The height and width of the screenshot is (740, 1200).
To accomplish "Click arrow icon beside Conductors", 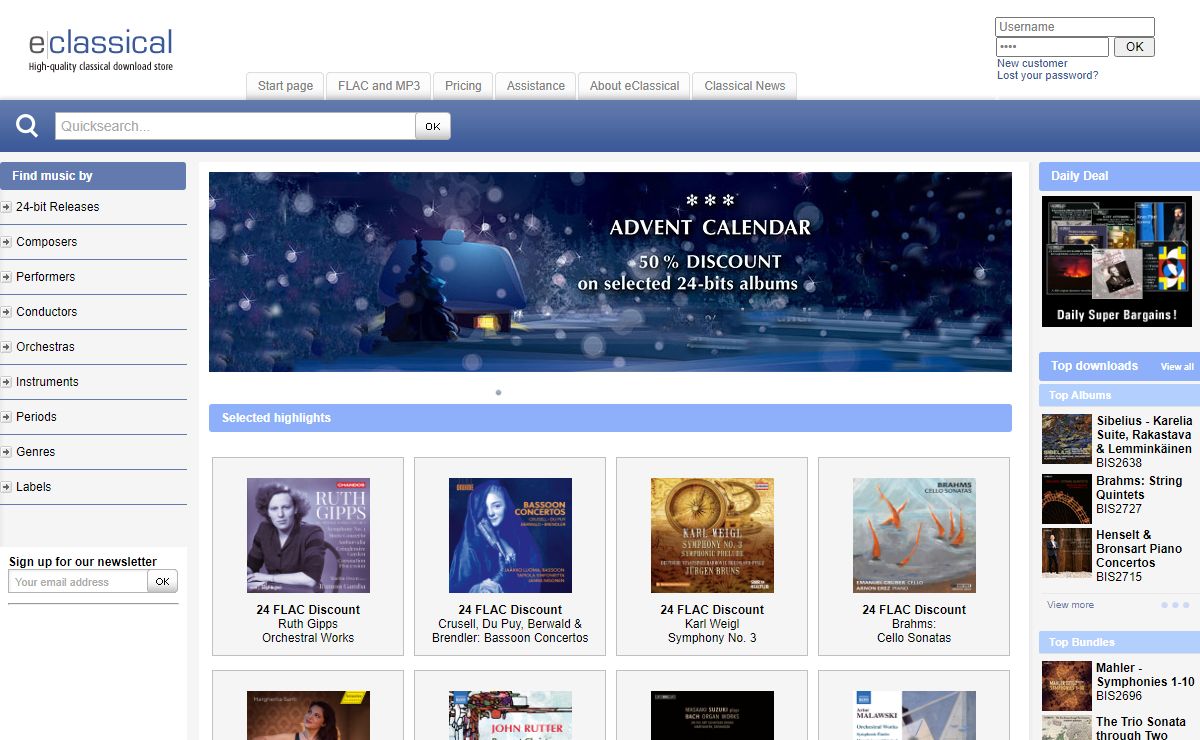I will (7, 312).
